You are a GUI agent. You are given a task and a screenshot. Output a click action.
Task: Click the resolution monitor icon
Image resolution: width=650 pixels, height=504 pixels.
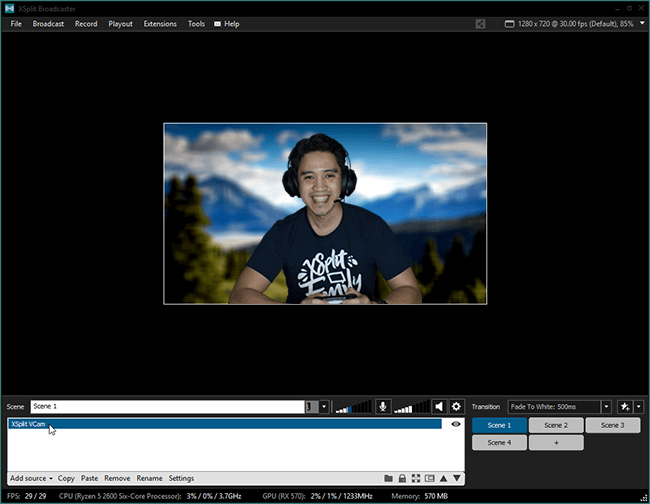[x=509, y=24]
